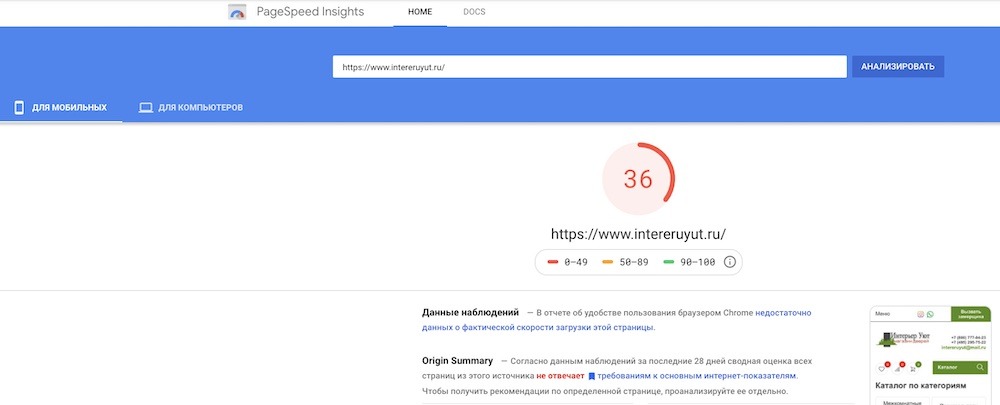Switch to the ДЛЯ КОМПЬЮТЕРОВ tab
Screen dimensions: 1000x405
point(191,107)
